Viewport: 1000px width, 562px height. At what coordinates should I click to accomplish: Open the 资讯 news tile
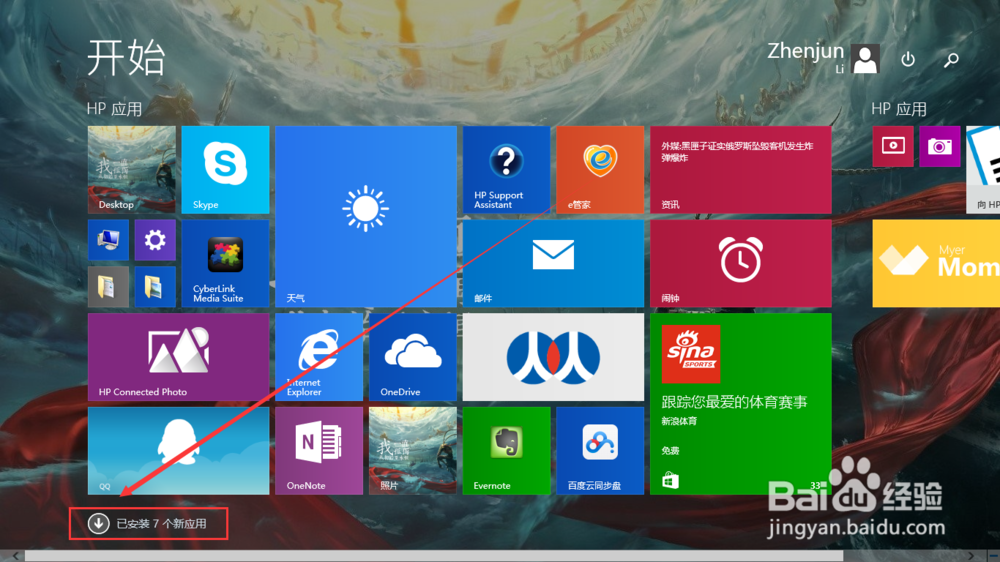pyautogui.click(x=740, y=170)
